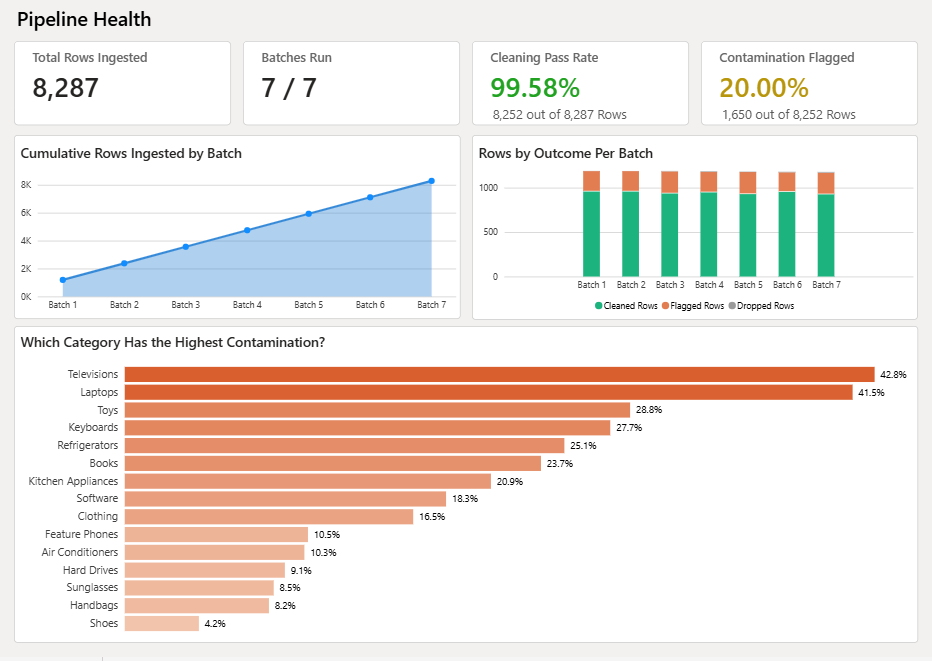This screenshot has width=932, height=661.
Task: Select Batch 2 stacked column's green segment
Action: pyautogui.click(x=631, y=234)
